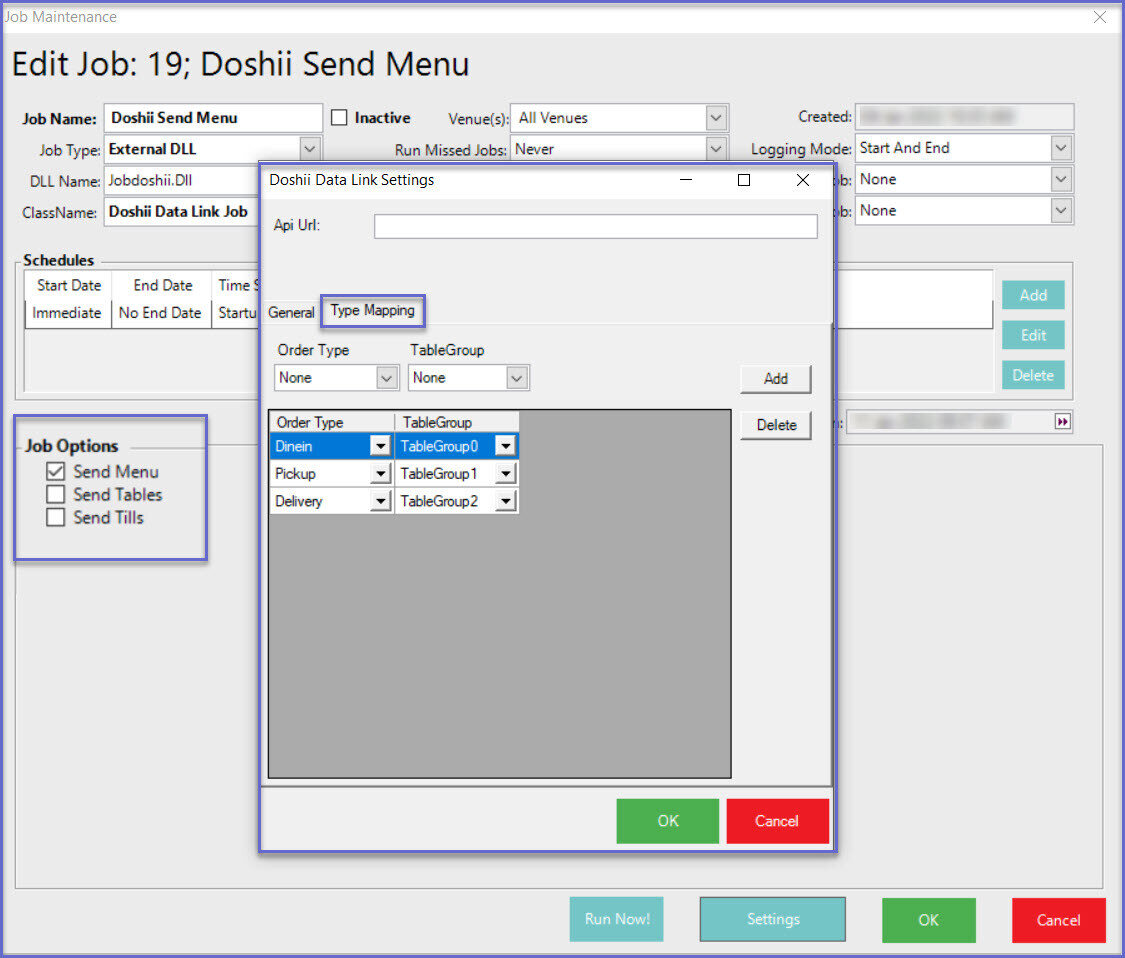Screen dimensions: 1125x958
Task: Open the job Settings button
Action: (x=773, y=919)
